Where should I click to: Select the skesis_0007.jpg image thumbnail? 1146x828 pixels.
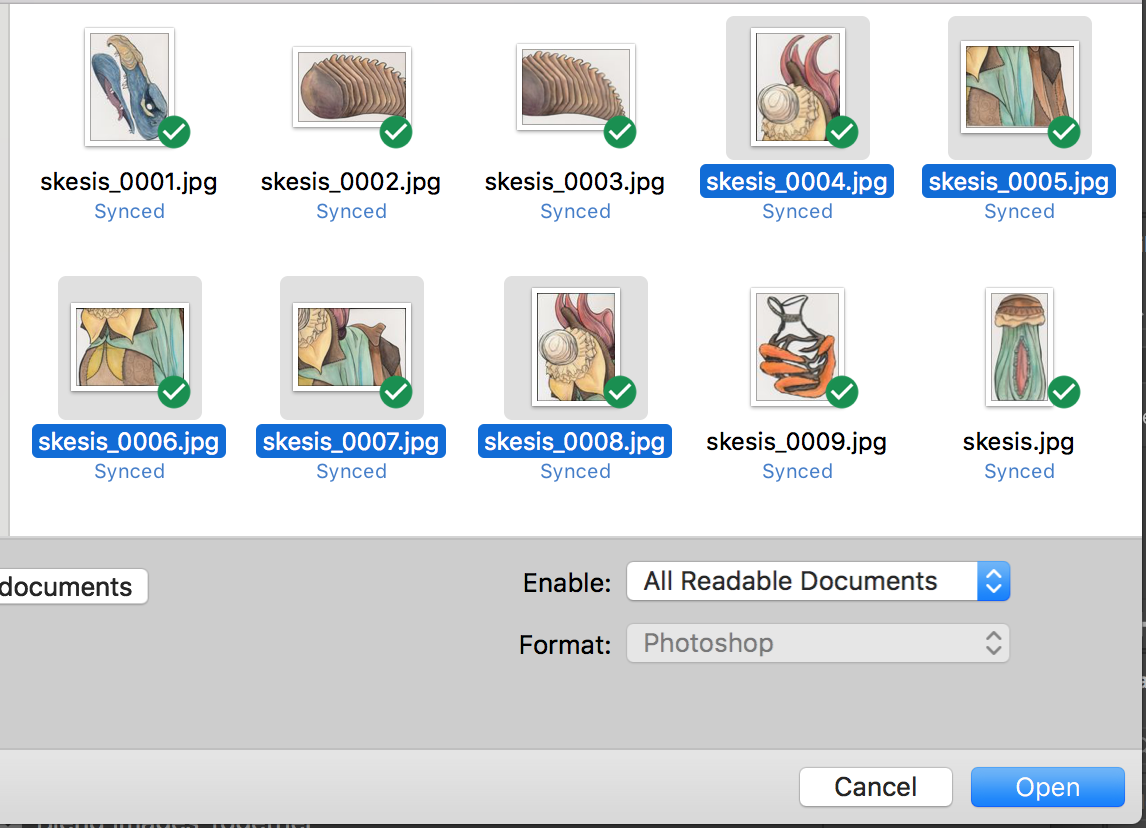(351, 347)
